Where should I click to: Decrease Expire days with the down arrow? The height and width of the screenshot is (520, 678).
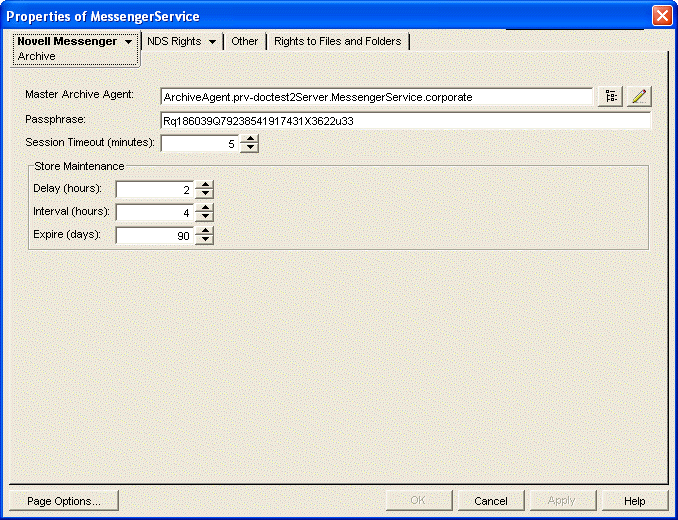point(205,240)
